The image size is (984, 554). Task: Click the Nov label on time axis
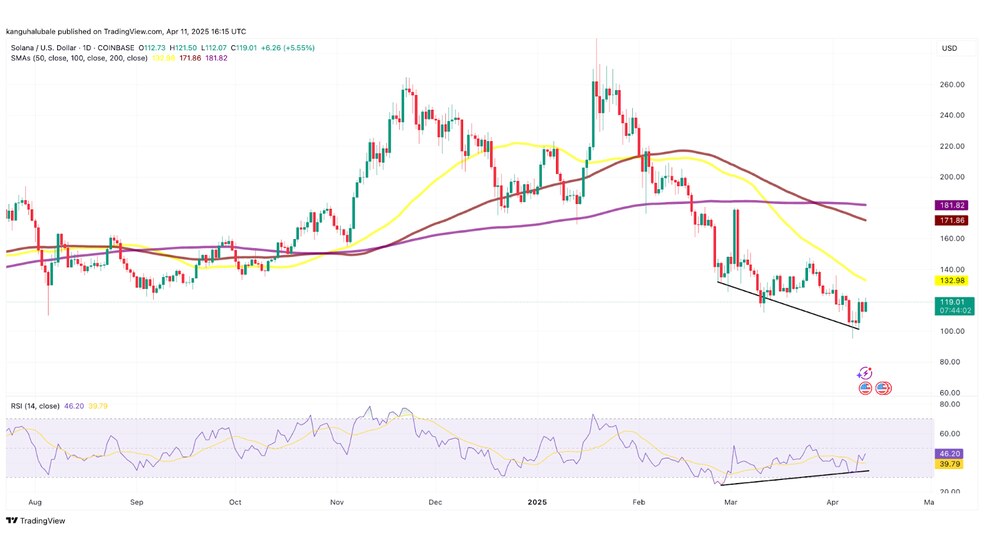[337, 502]
